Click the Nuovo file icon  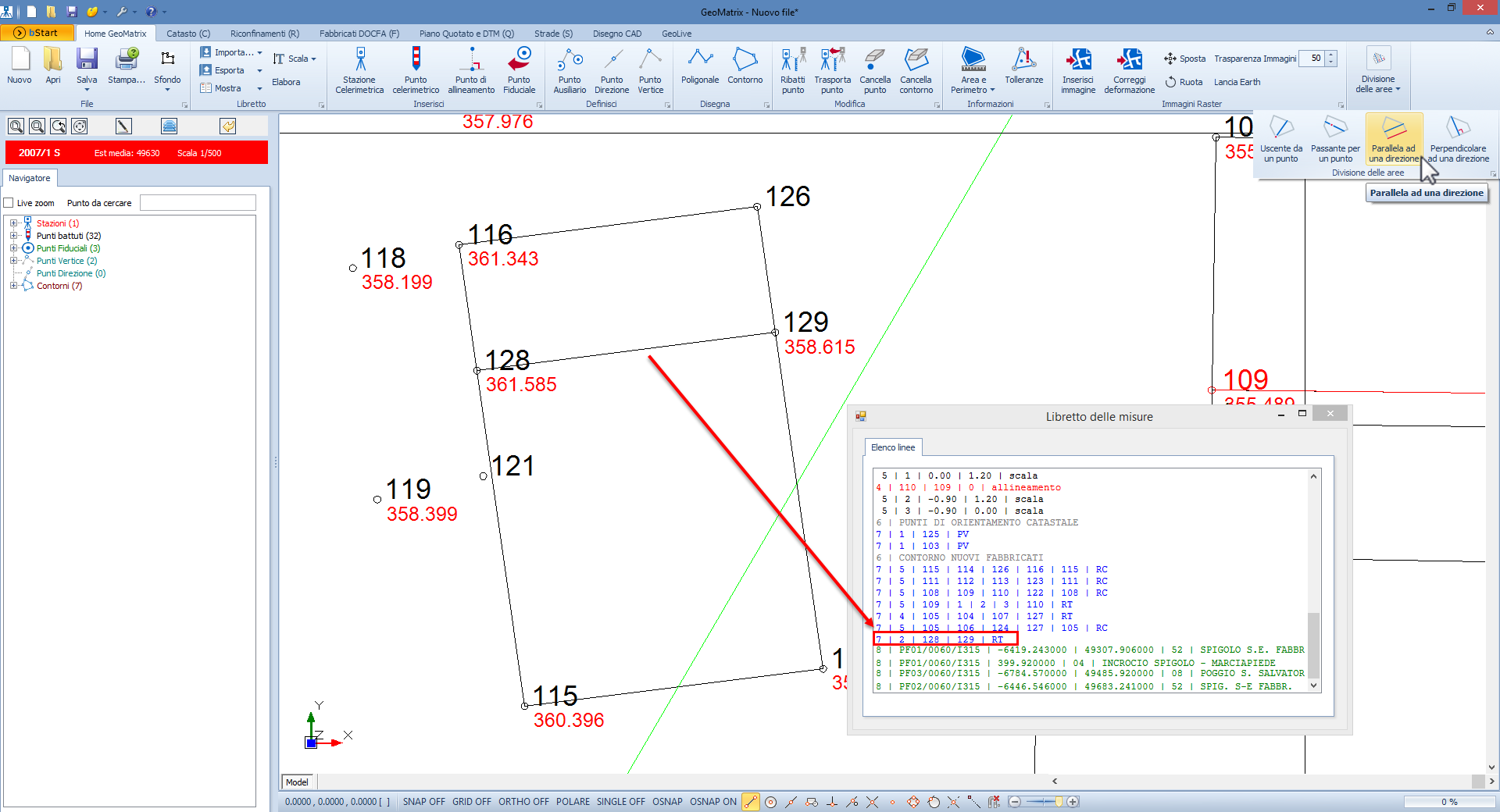click(x=20, y=65)
